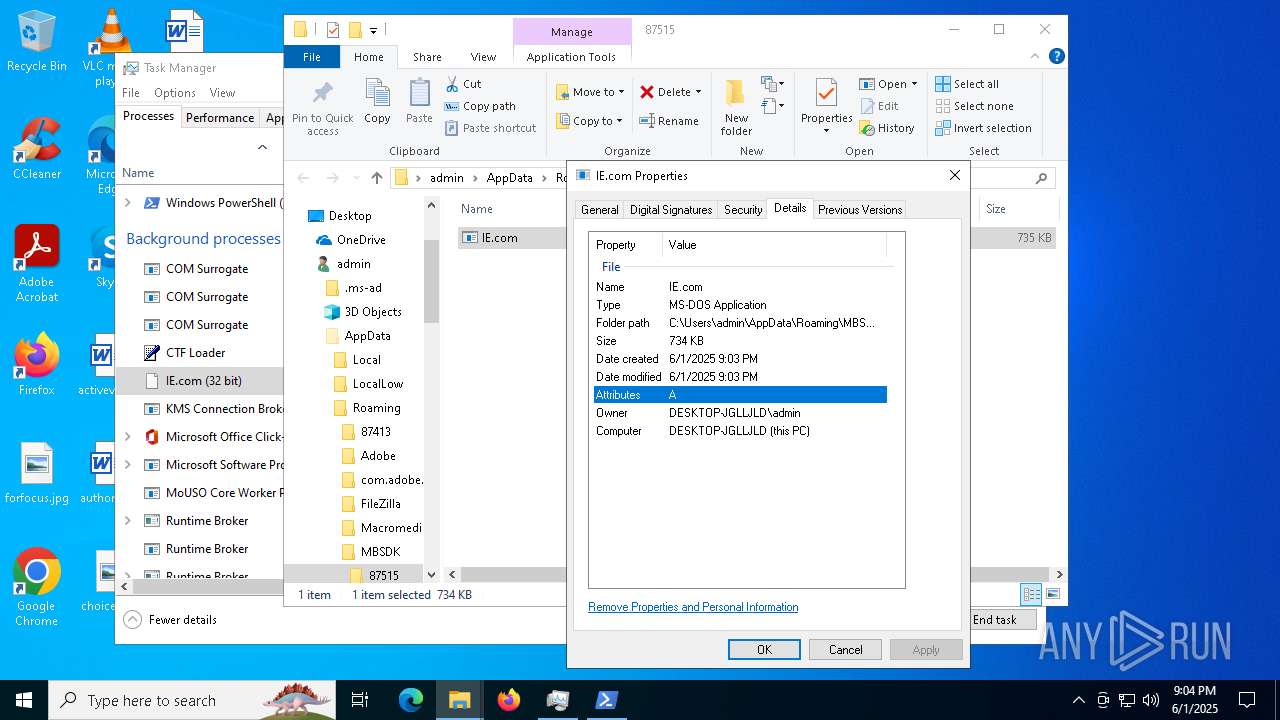Open the Explorer help question mark icon

tap(1056, 57)
